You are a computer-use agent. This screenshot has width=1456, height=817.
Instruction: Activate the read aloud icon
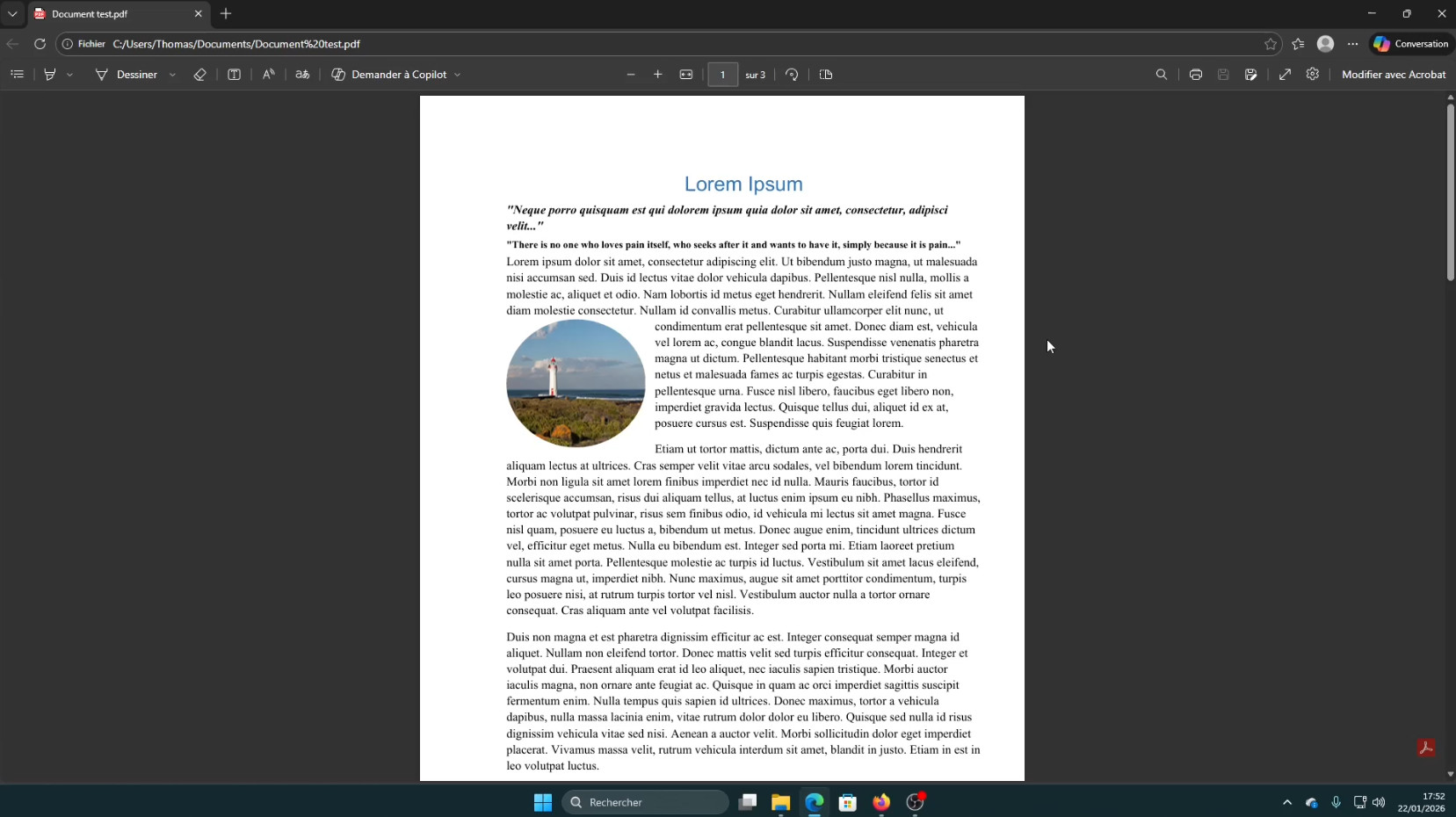point(268,75)
